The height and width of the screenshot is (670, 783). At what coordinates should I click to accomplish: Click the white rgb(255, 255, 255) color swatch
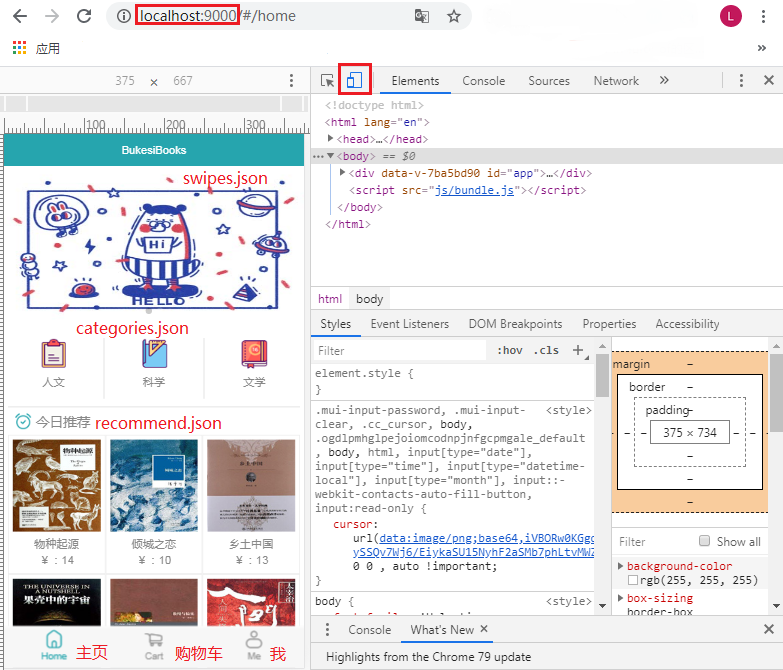point(633,580)
